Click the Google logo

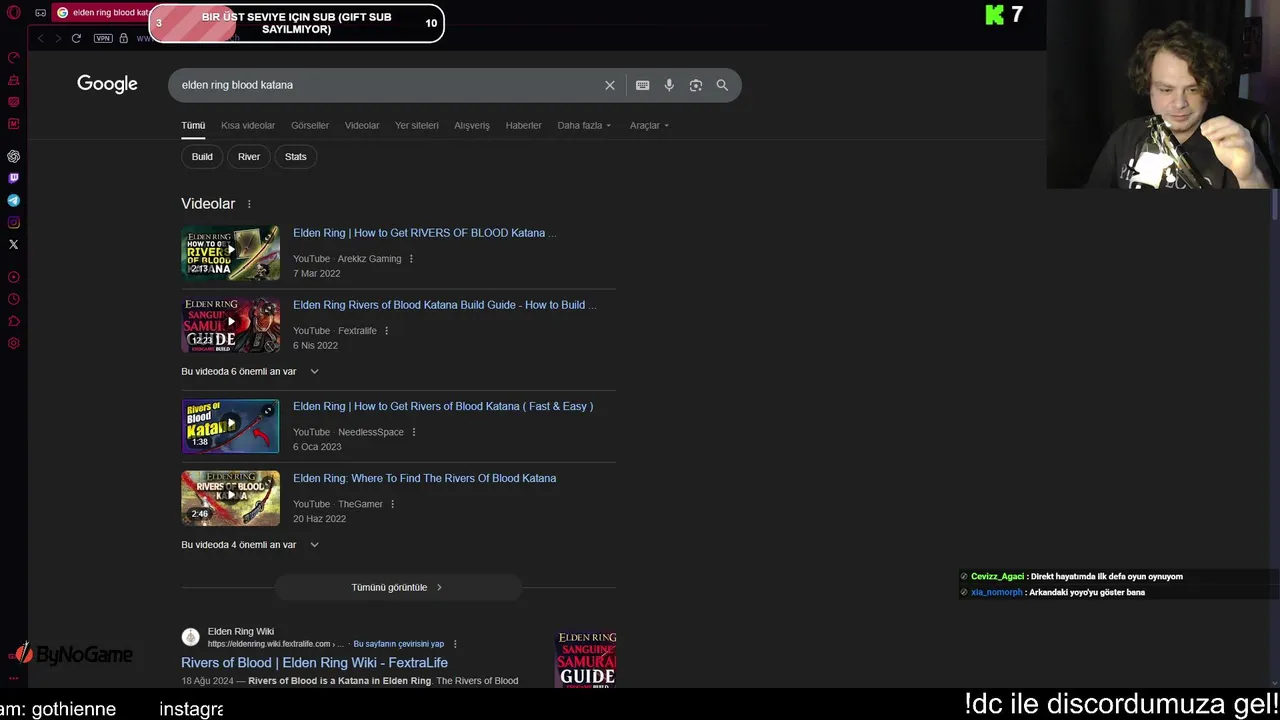[x=107, y=84]
